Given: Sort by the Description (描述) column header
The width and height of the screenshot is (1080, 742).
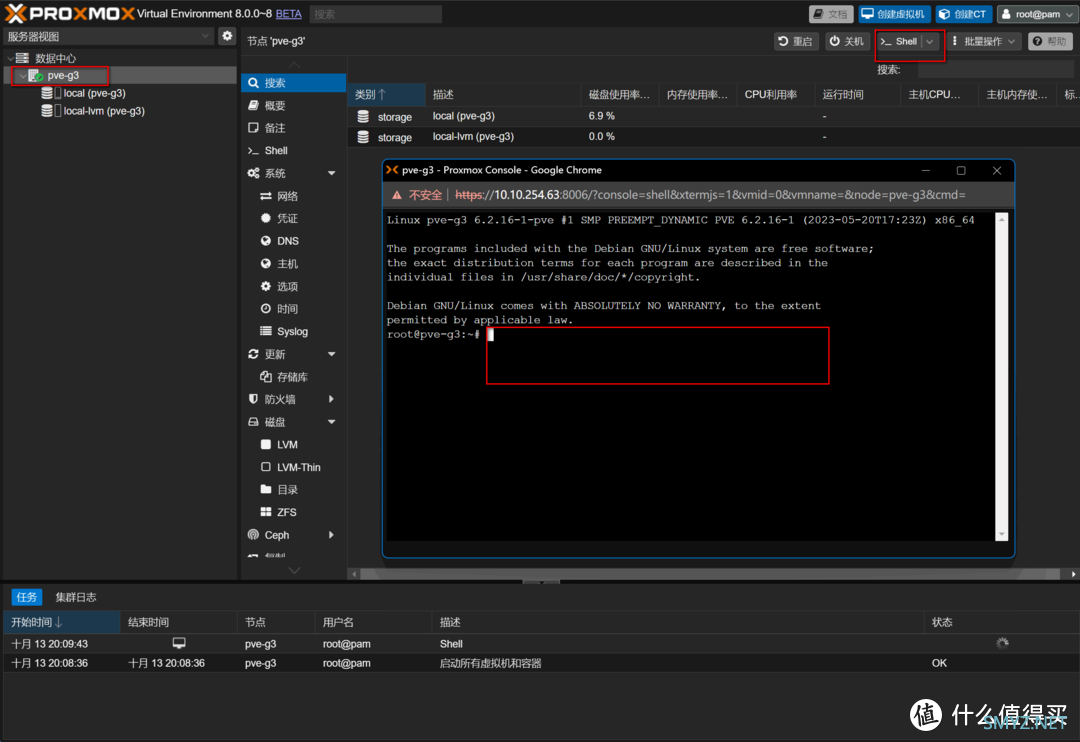Looking at the screenshot, I should (x=503, y=94).
